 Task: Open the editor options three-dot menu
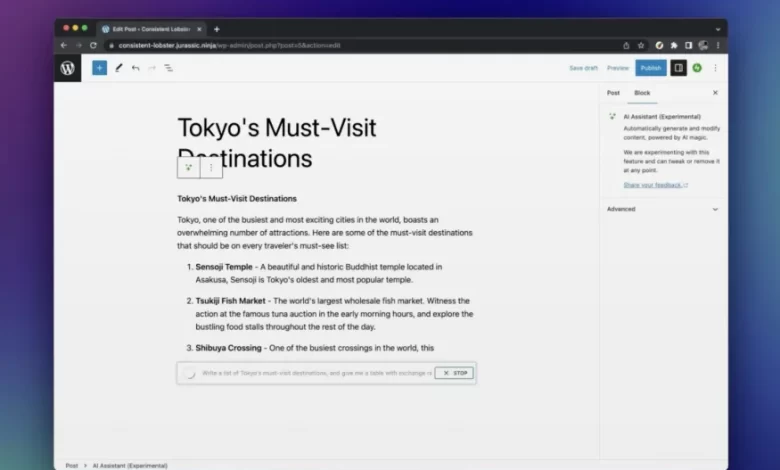715,68
